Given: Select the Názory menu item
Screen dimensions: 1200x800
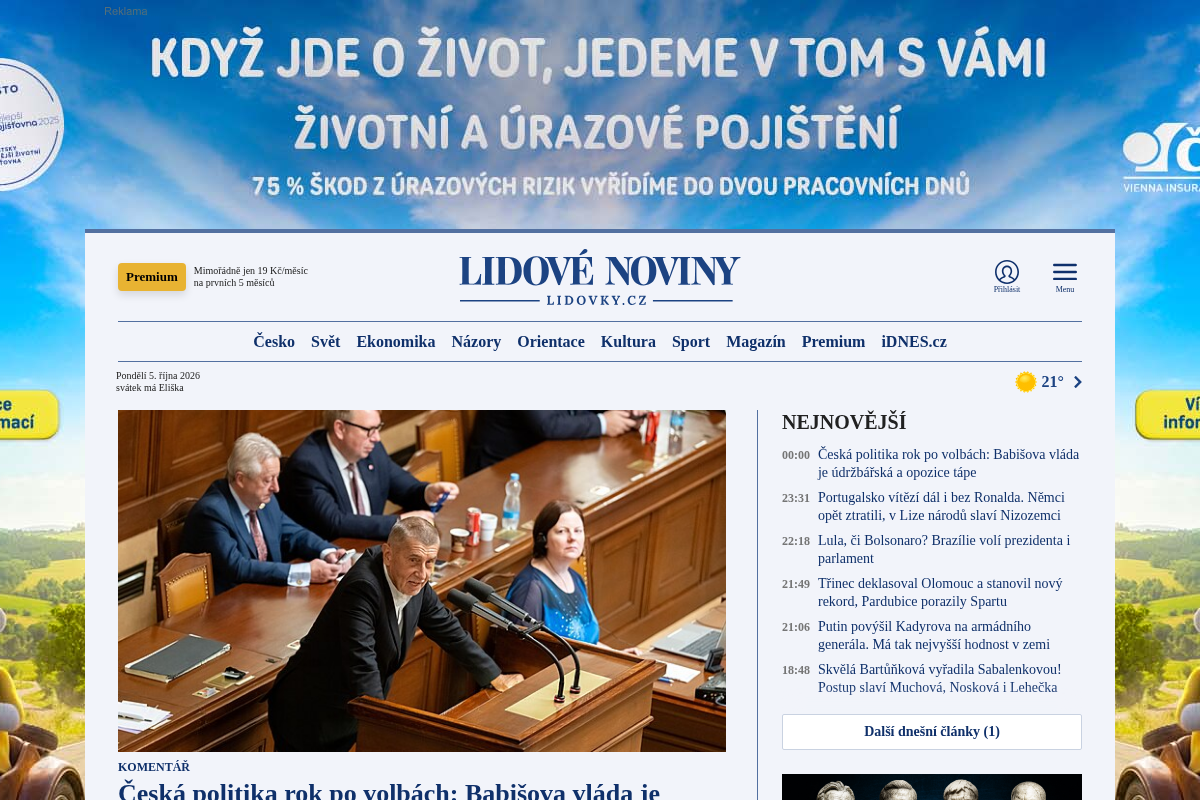Looking at the screenshot, I should (x=476, y=342).
